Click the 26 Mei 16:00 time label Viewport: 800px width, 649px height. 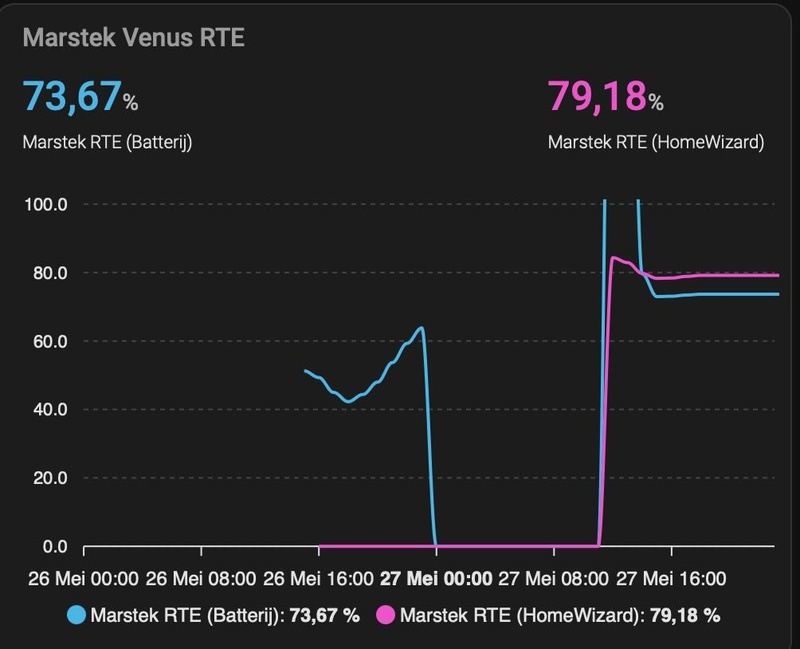[x=319, y=578]
